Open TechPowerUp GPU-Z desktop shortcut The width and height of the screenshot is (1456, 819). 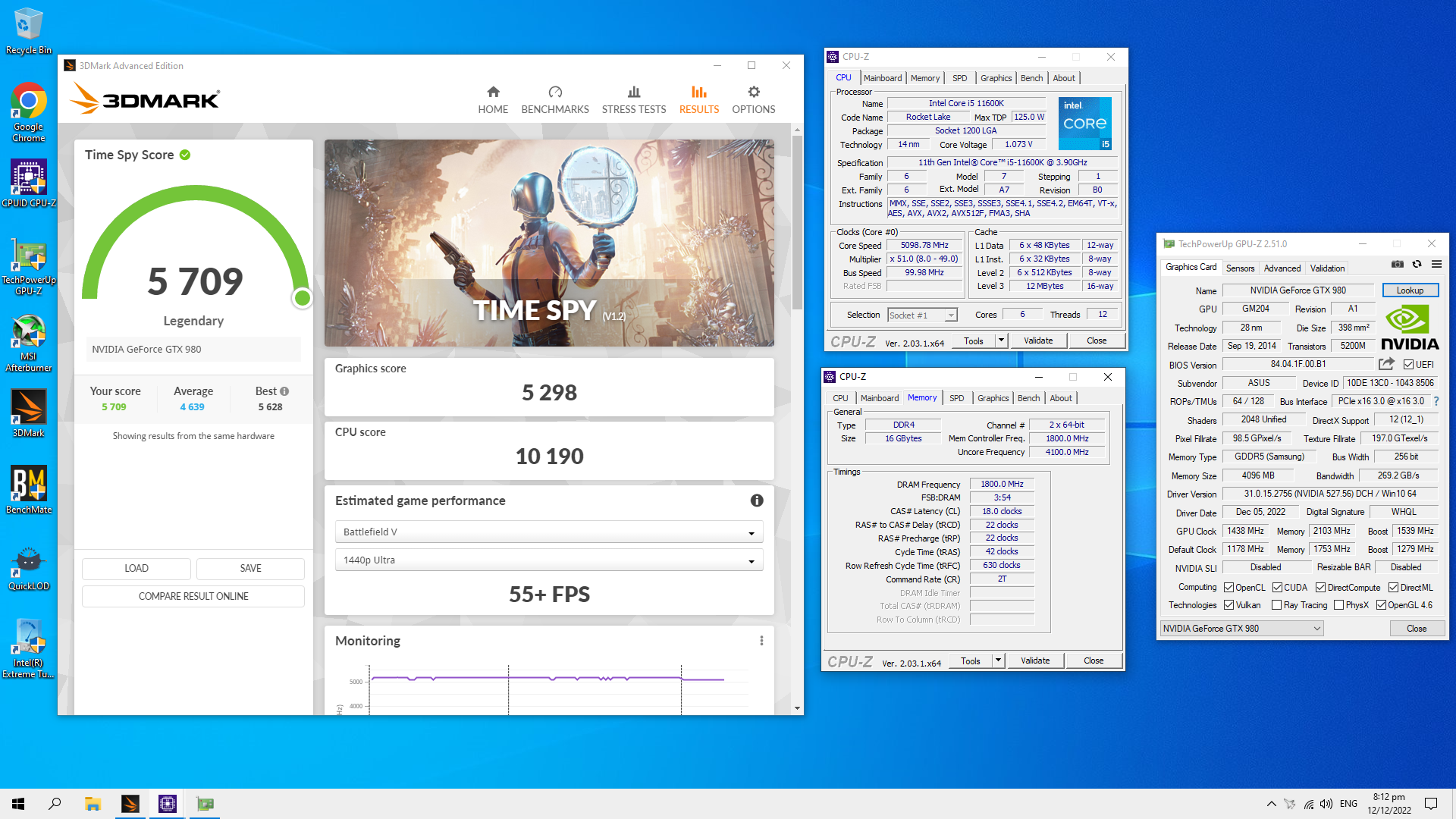(x=28, y=266)
